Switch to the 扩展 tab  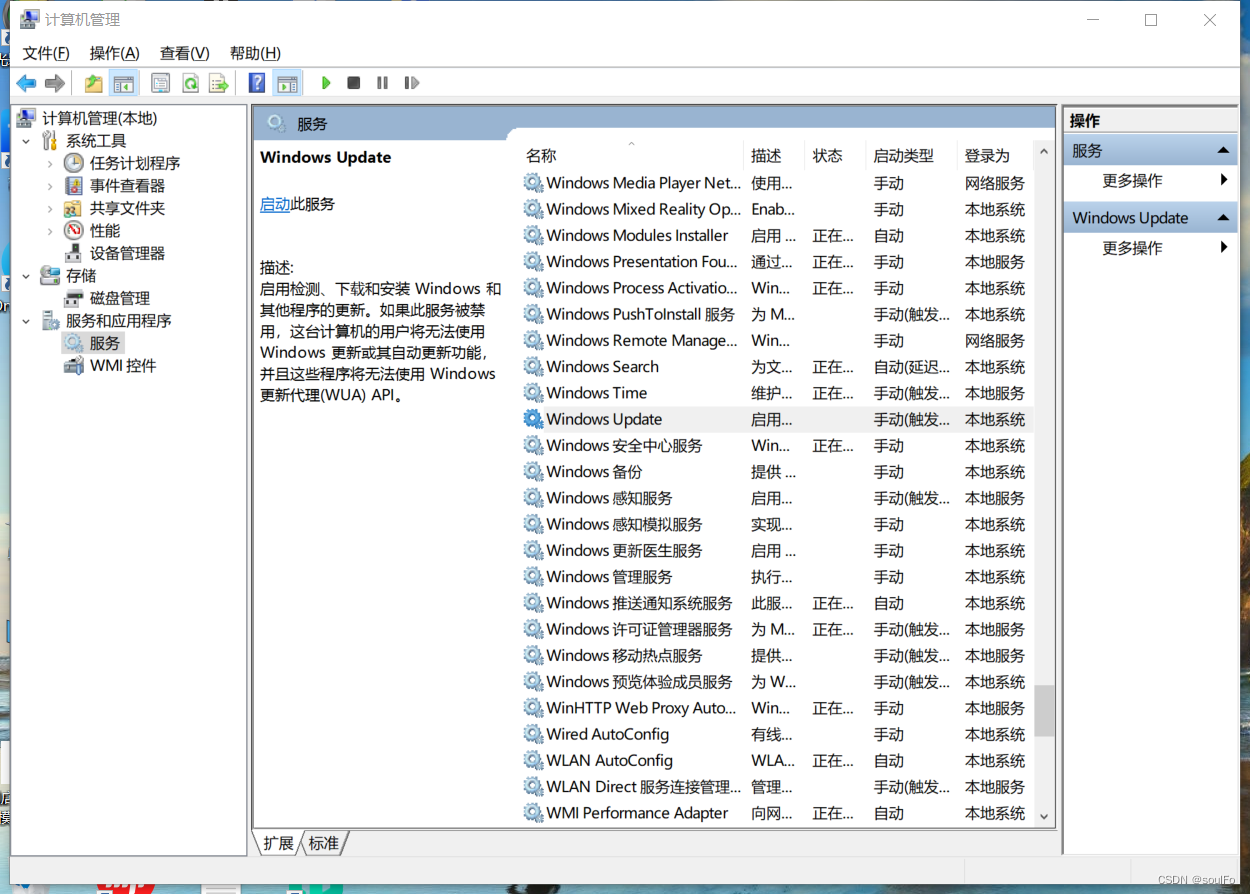click(278, 843)
